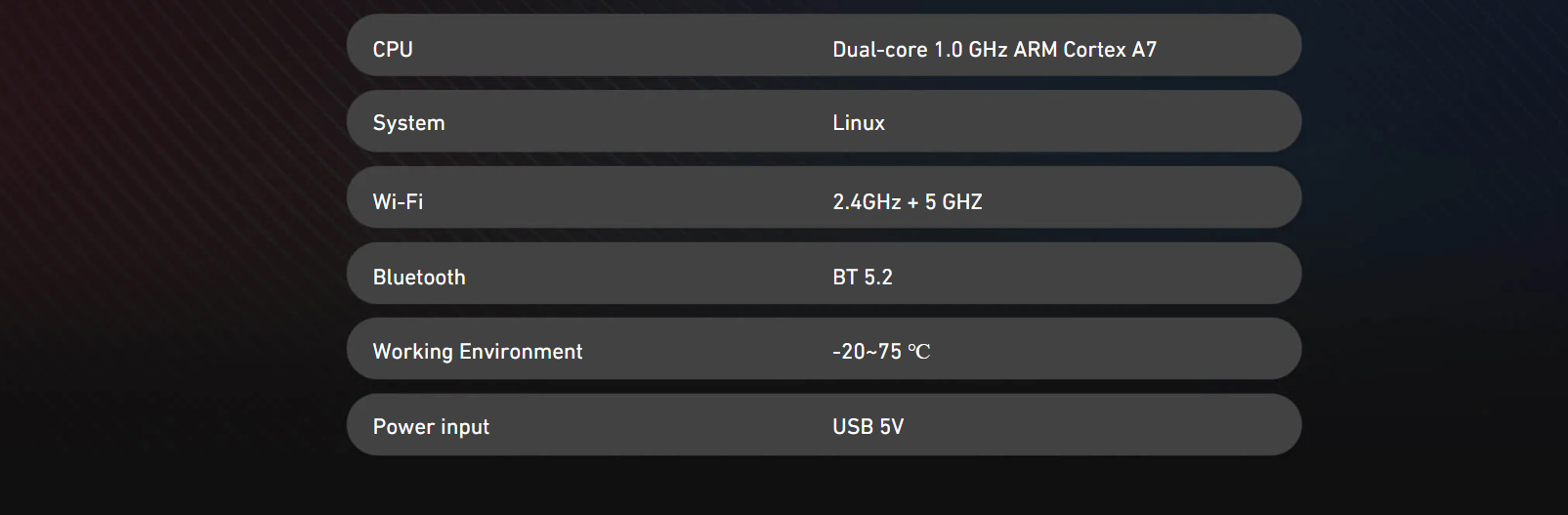
Task: Click the Power input label
Action: 431,427
